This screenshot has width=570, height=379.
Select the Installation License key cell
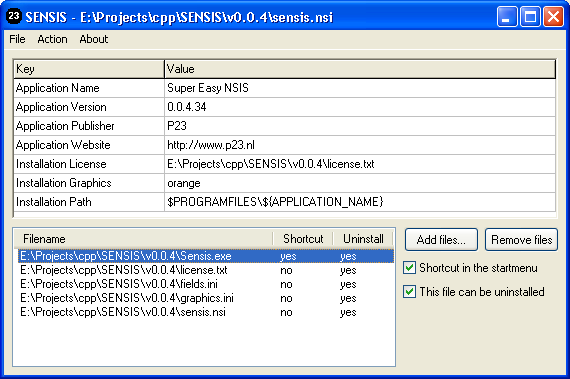click(89, 164)
